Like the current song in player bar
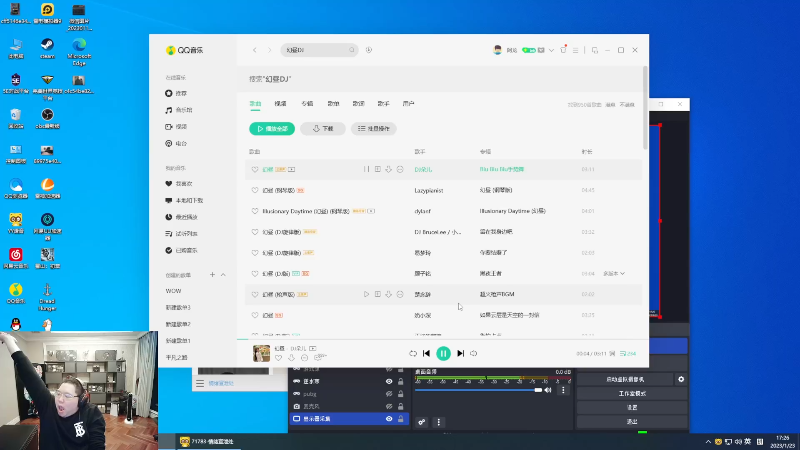The height and width of the screenshot is (450, 800). pos(279,358)
